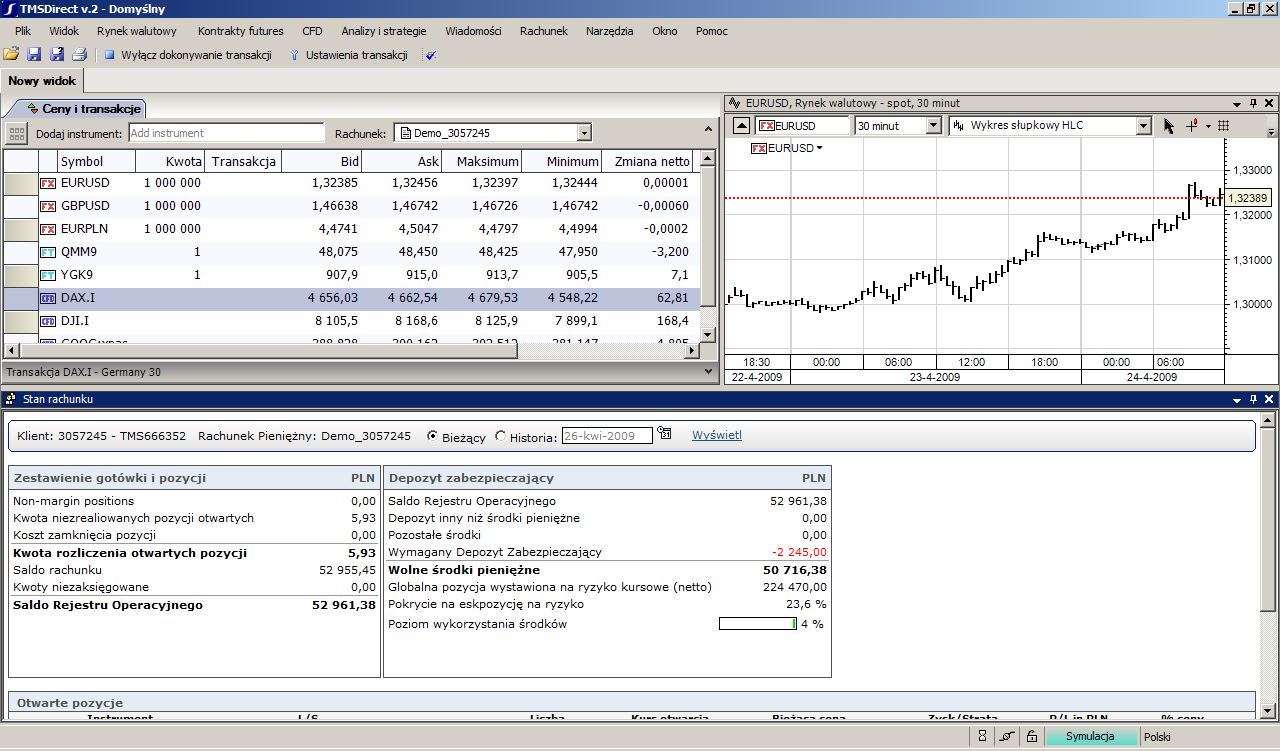The height and width of the screenshot is (751, 1280).
Task: Click the up-arrow button in chart toolbar
Action: (x=741, y=126)
